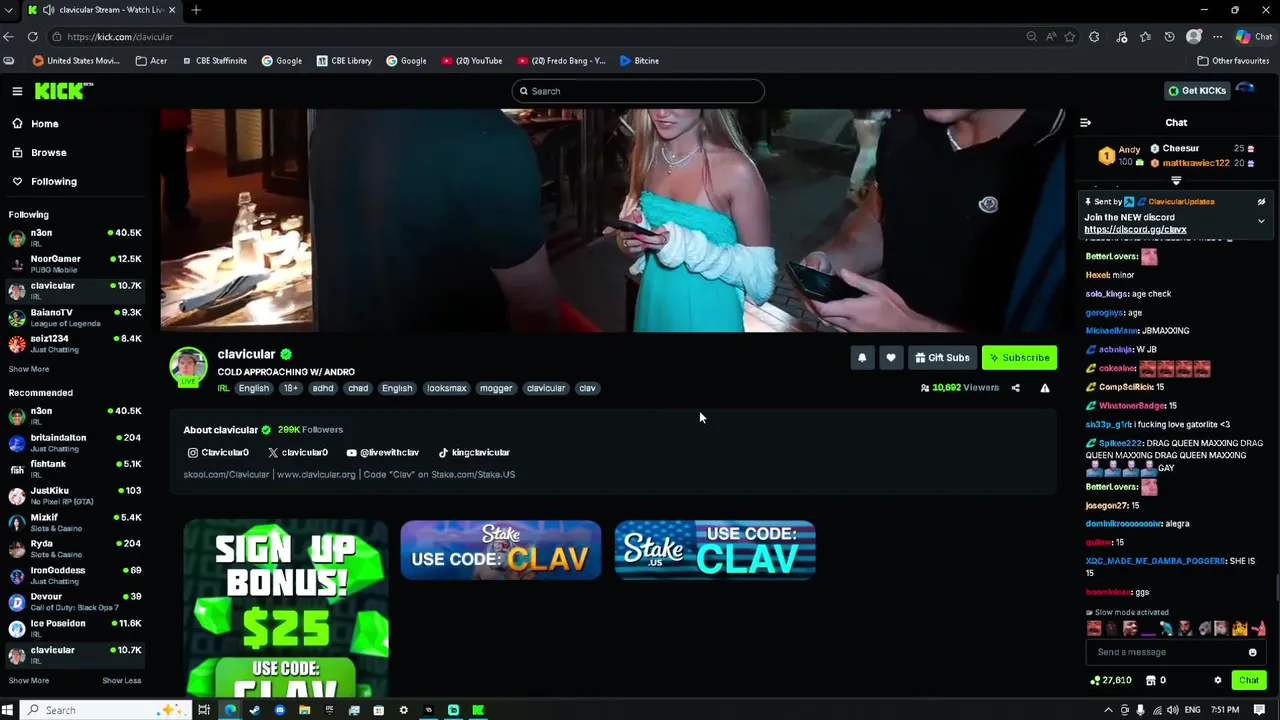Expand Show More under Following

tap(28, 369)
